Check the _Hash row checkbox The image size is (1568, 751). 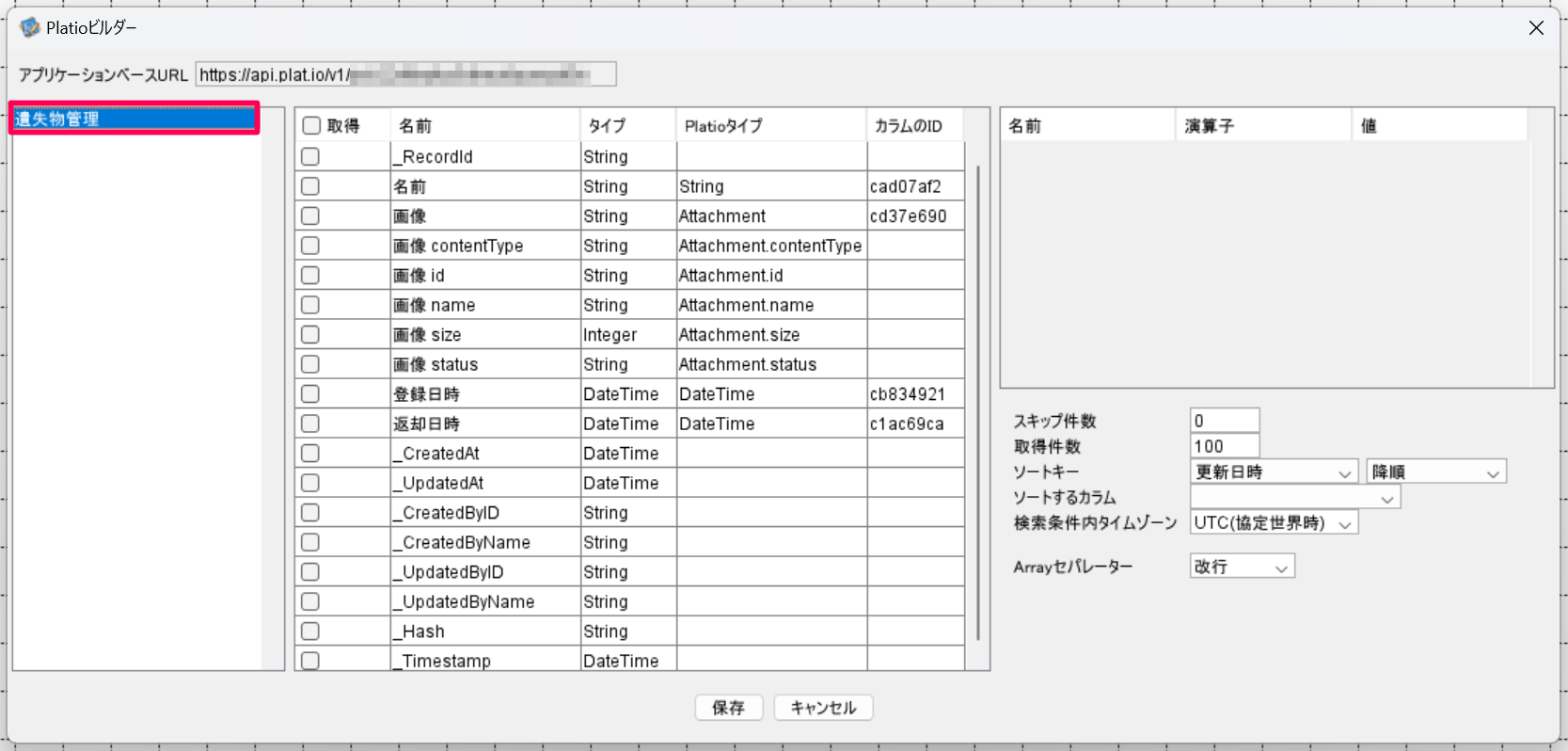[310, 631]
